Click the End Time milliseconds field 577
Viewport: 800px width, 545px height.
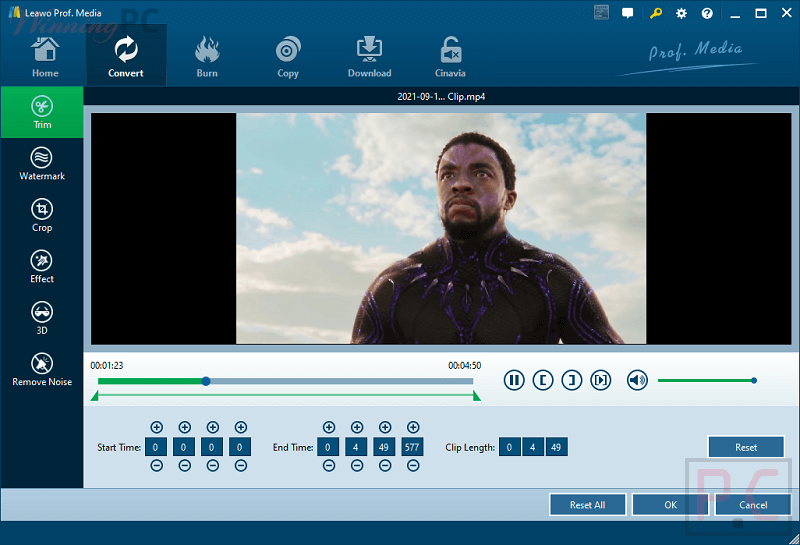pyautogui.click(x=412, y=447)
